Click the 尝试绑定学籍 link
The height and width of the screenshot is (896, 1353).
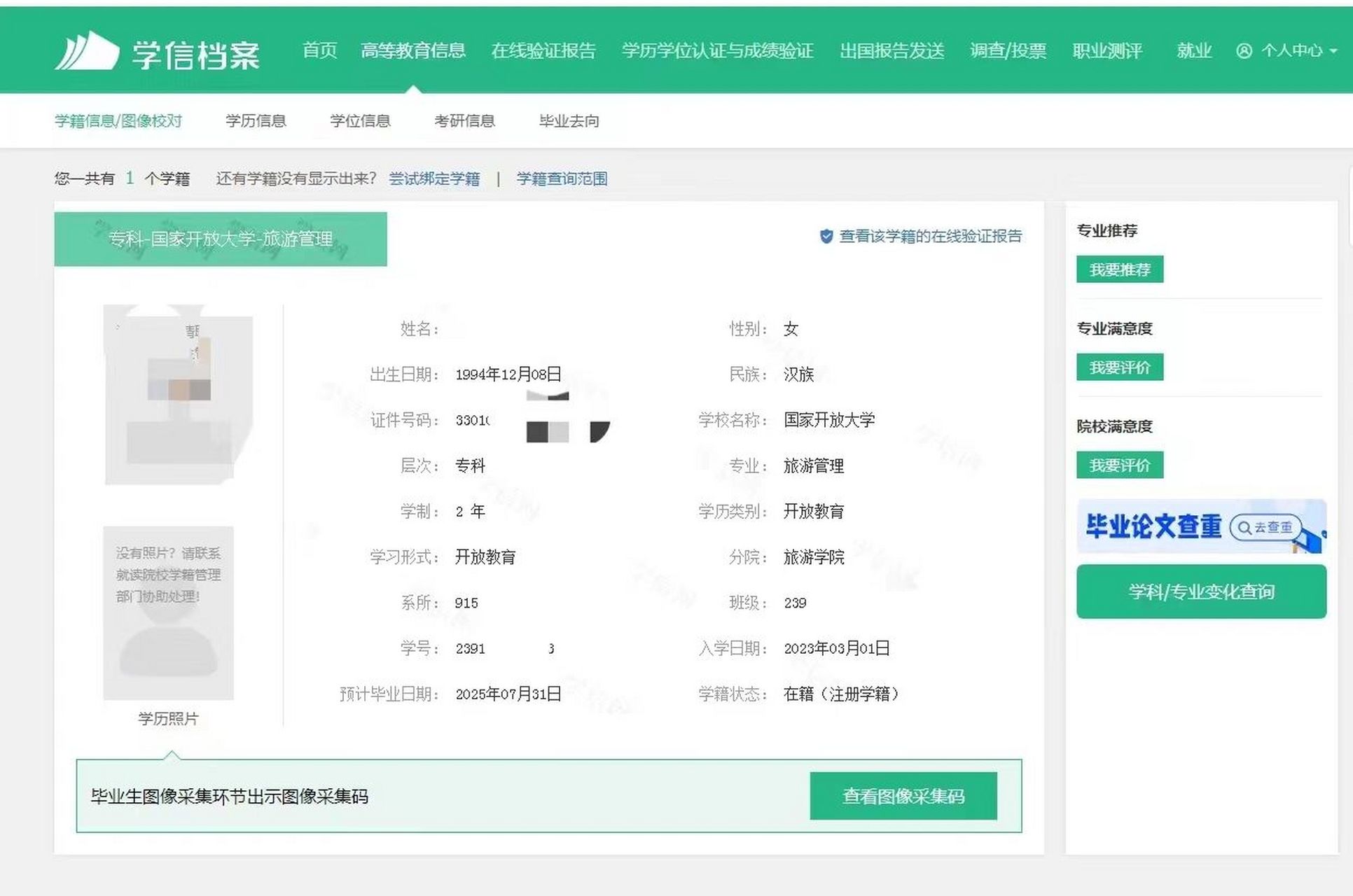click(x=435, y=178)
